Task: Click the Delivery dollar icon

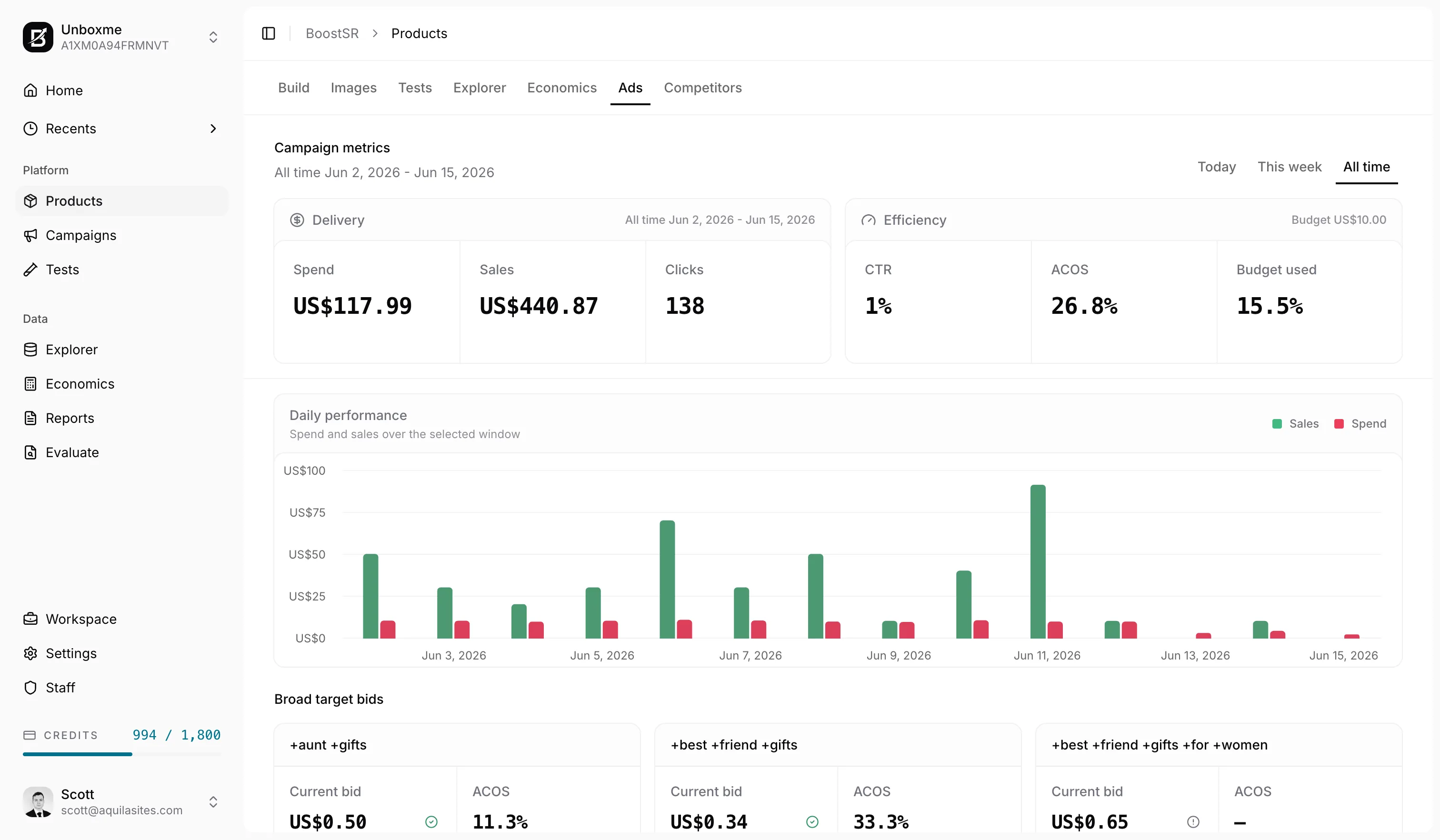Action: (x=297, y=220)
